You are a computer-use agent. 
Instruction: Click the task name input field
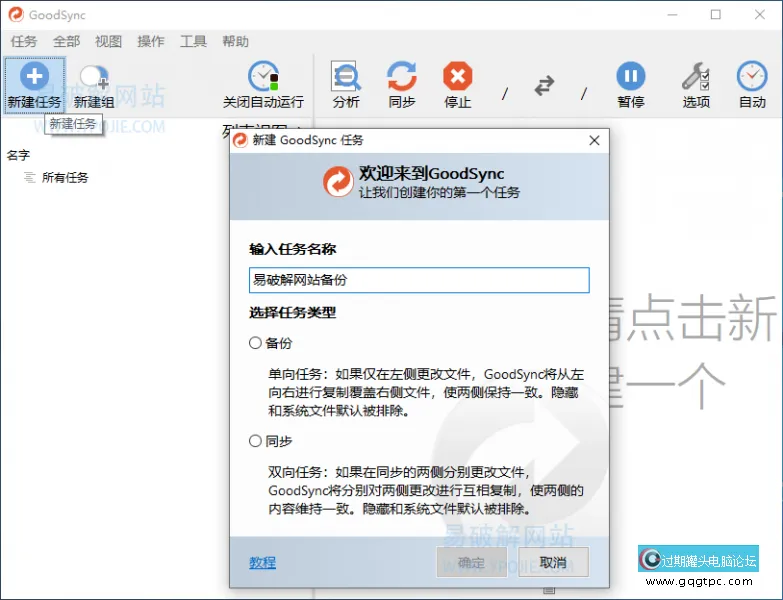click(x=419, y=280)
